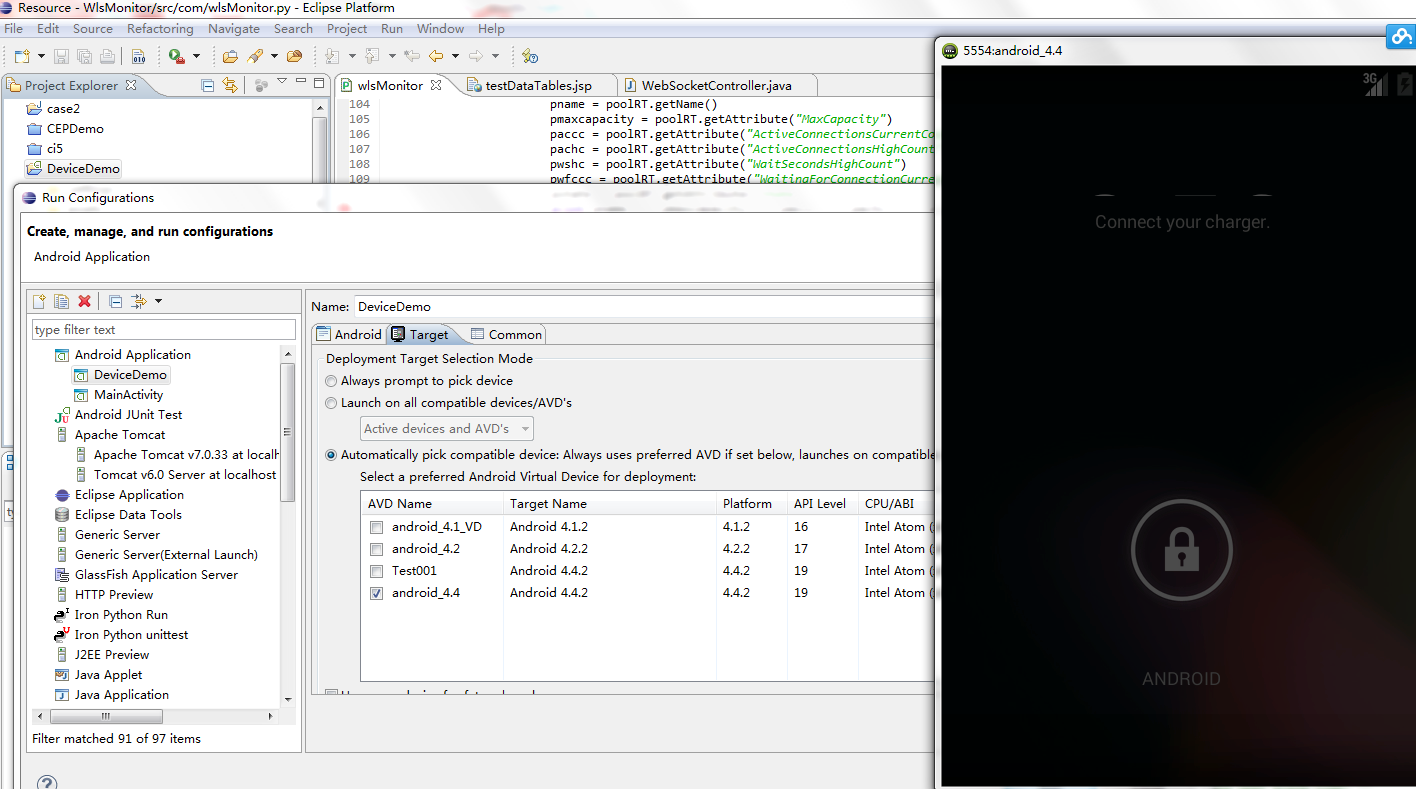This screenshot has width=1416, height=789.
Task: Switch to the Target tab
Action: pyautogui.click(x=420, y=335)
